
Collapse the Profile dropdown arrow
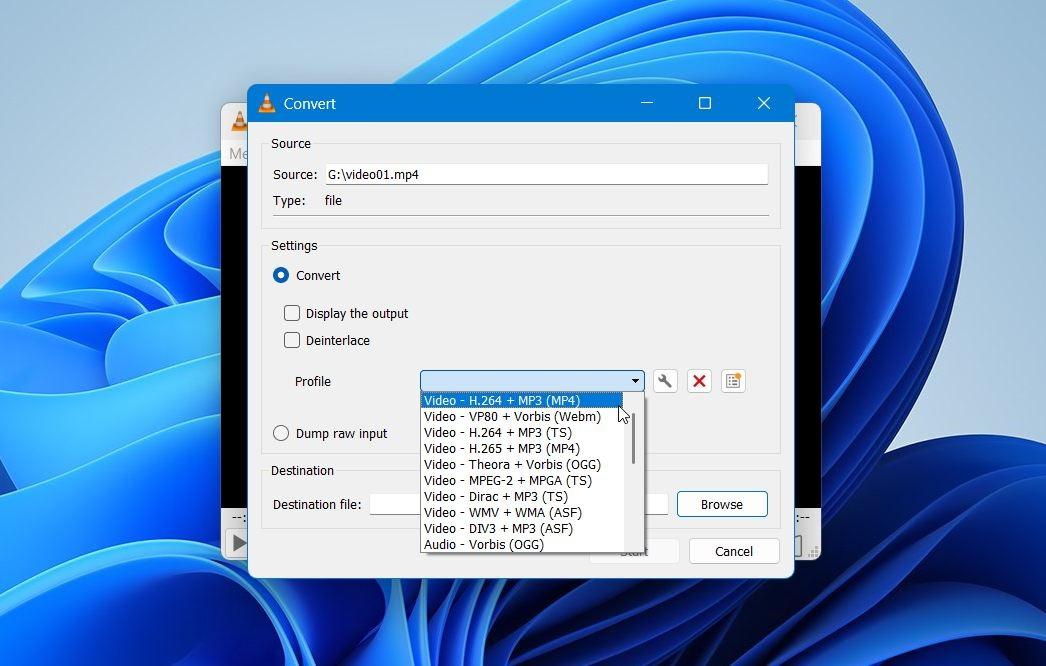pos(635,381)
